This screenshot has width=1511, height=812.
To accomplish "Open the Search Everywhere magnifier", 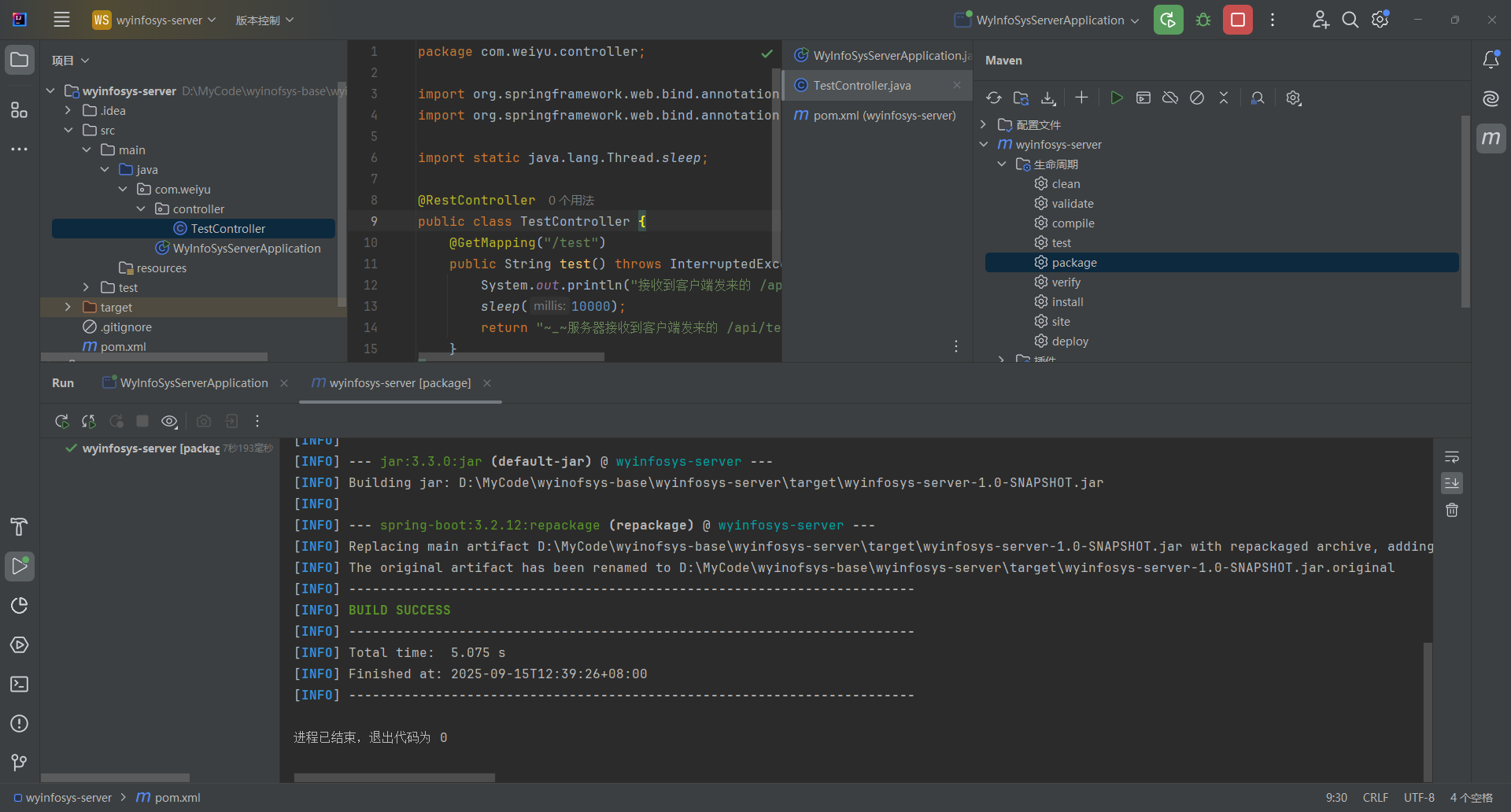I will [1350, 19].
